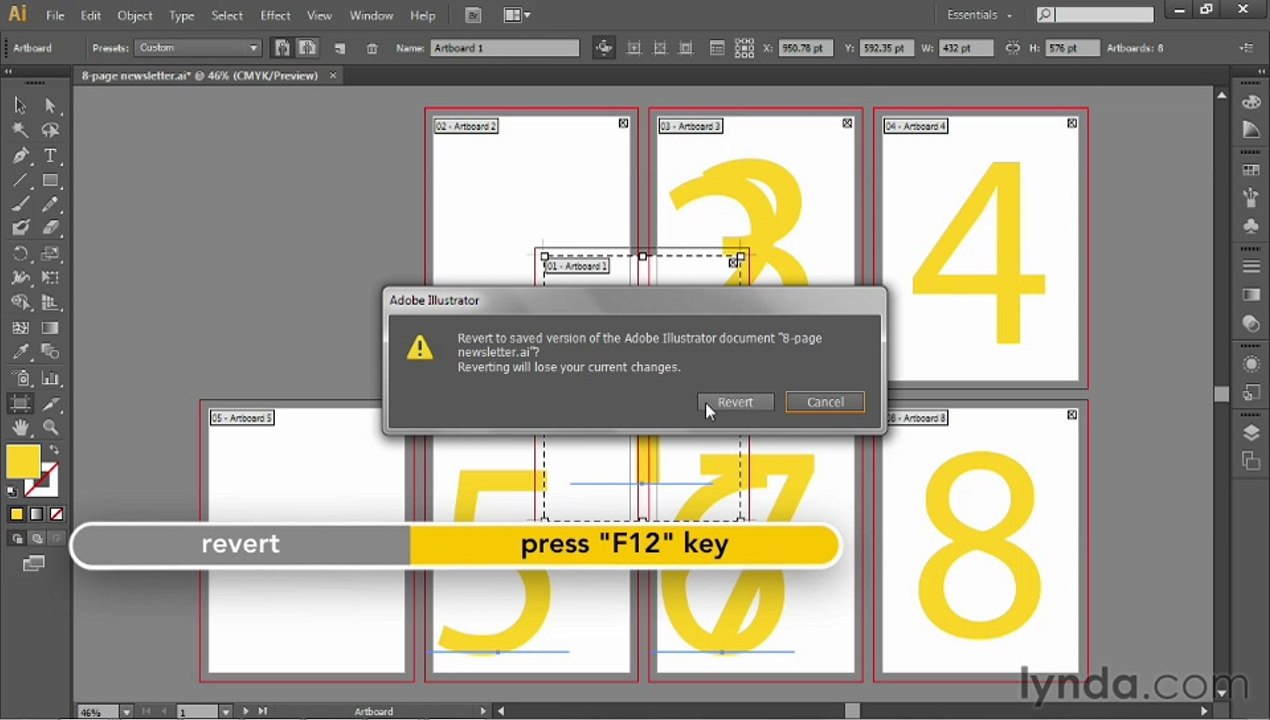The image size is (1270, 720).
Task: Select the Type tool
Action: pyautogui.click(x=50, y=155)
